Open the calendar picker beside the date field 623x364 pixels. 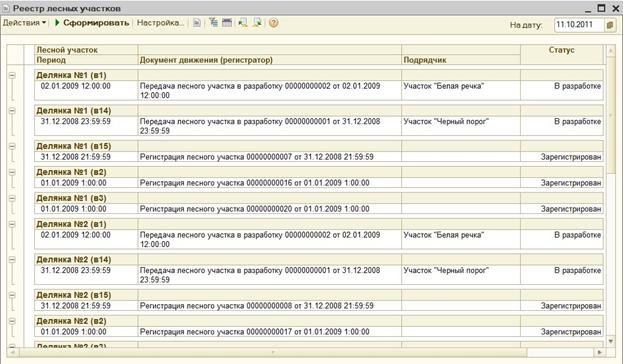[610, 25]
